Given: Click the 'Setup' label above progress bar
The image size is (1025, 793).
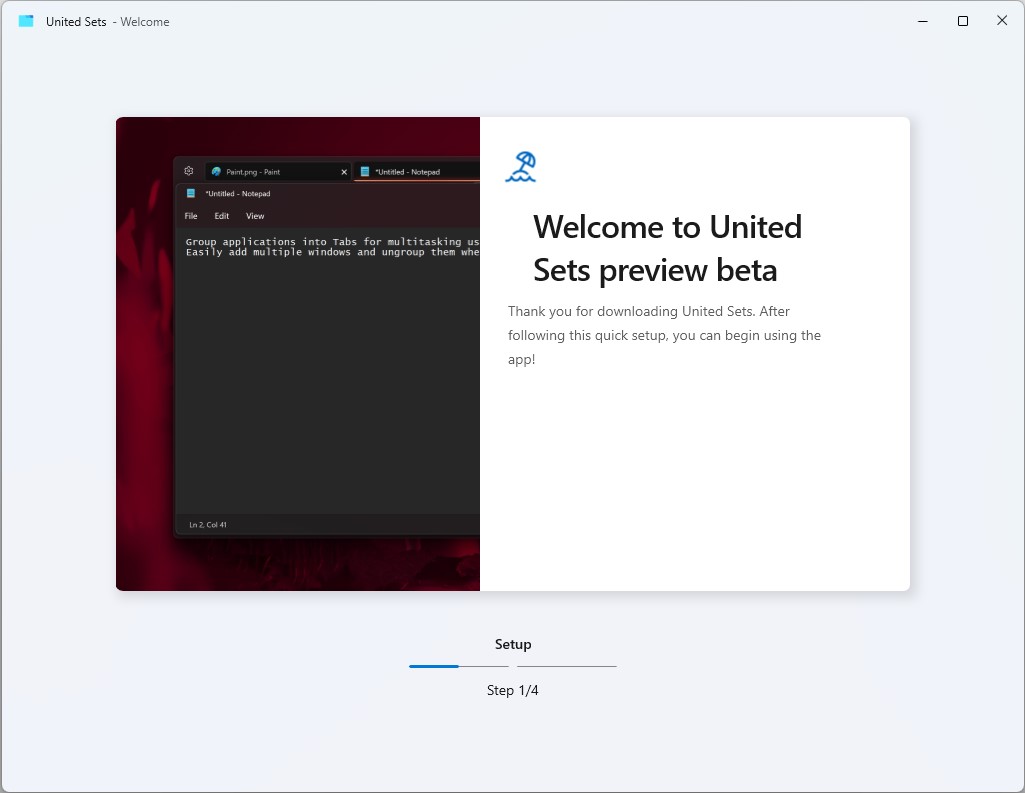Looking at the screenshot, I should [x=513, y=644].
